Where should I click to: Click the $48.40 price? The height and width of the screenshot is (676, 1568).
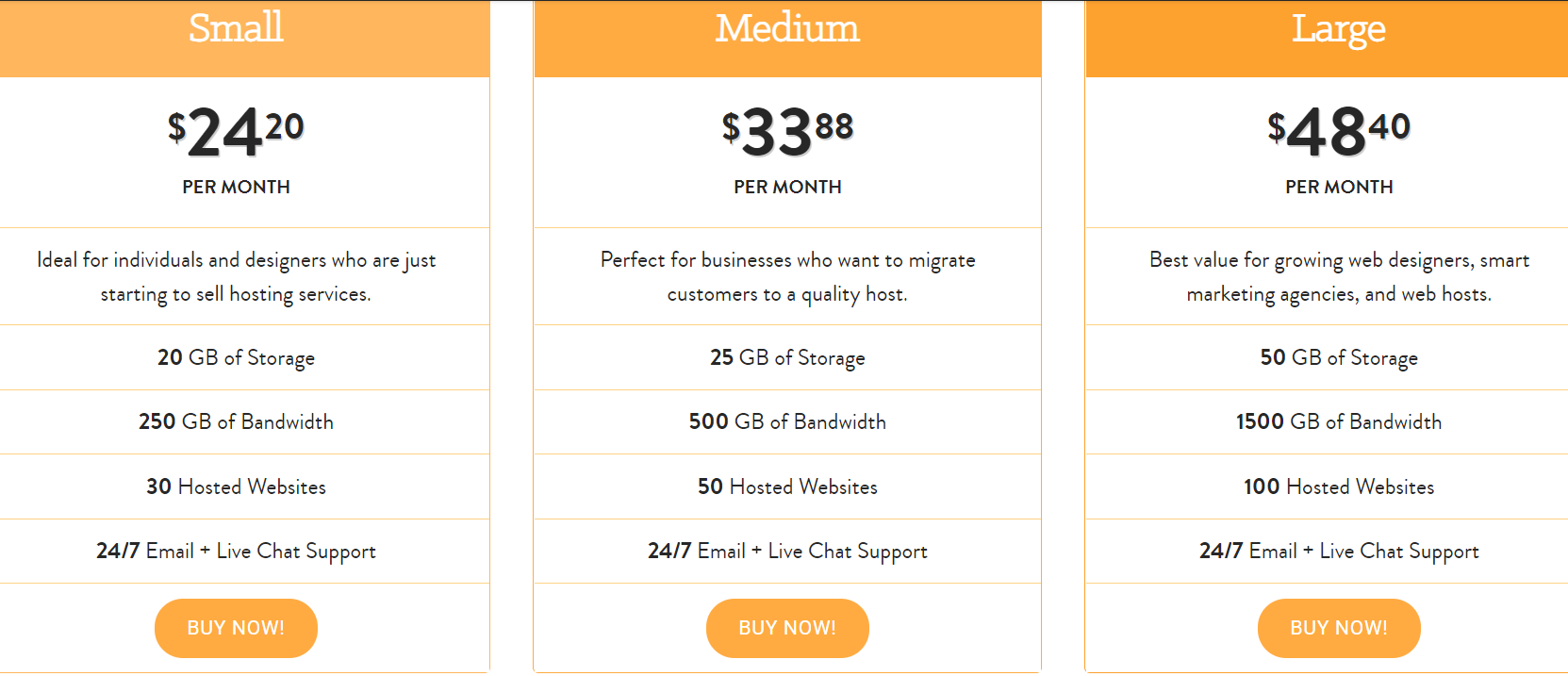pyautogui.click(x=1339, y=132)
